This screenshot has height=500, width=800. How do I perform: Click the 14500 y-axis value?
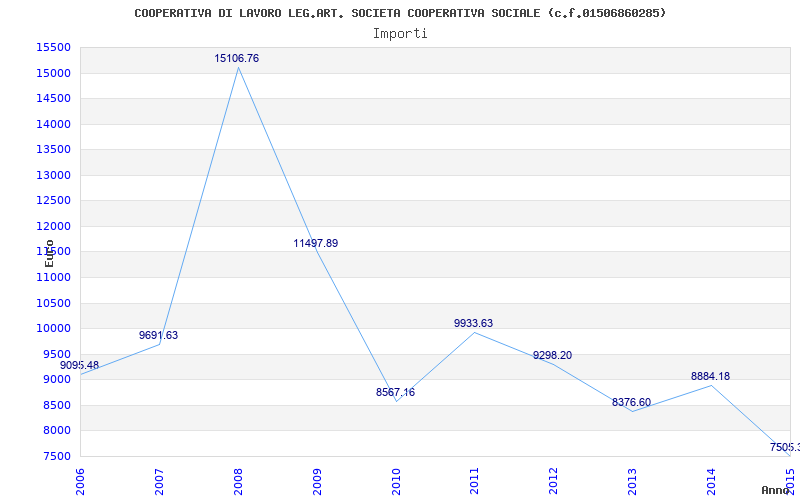click(x=53, y=98)
